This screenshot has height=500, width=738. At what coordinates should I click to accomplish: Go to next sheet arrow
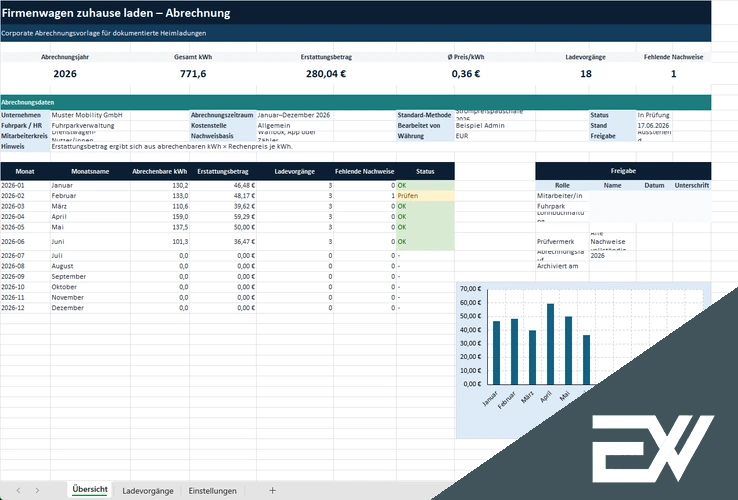coord(37,491)
